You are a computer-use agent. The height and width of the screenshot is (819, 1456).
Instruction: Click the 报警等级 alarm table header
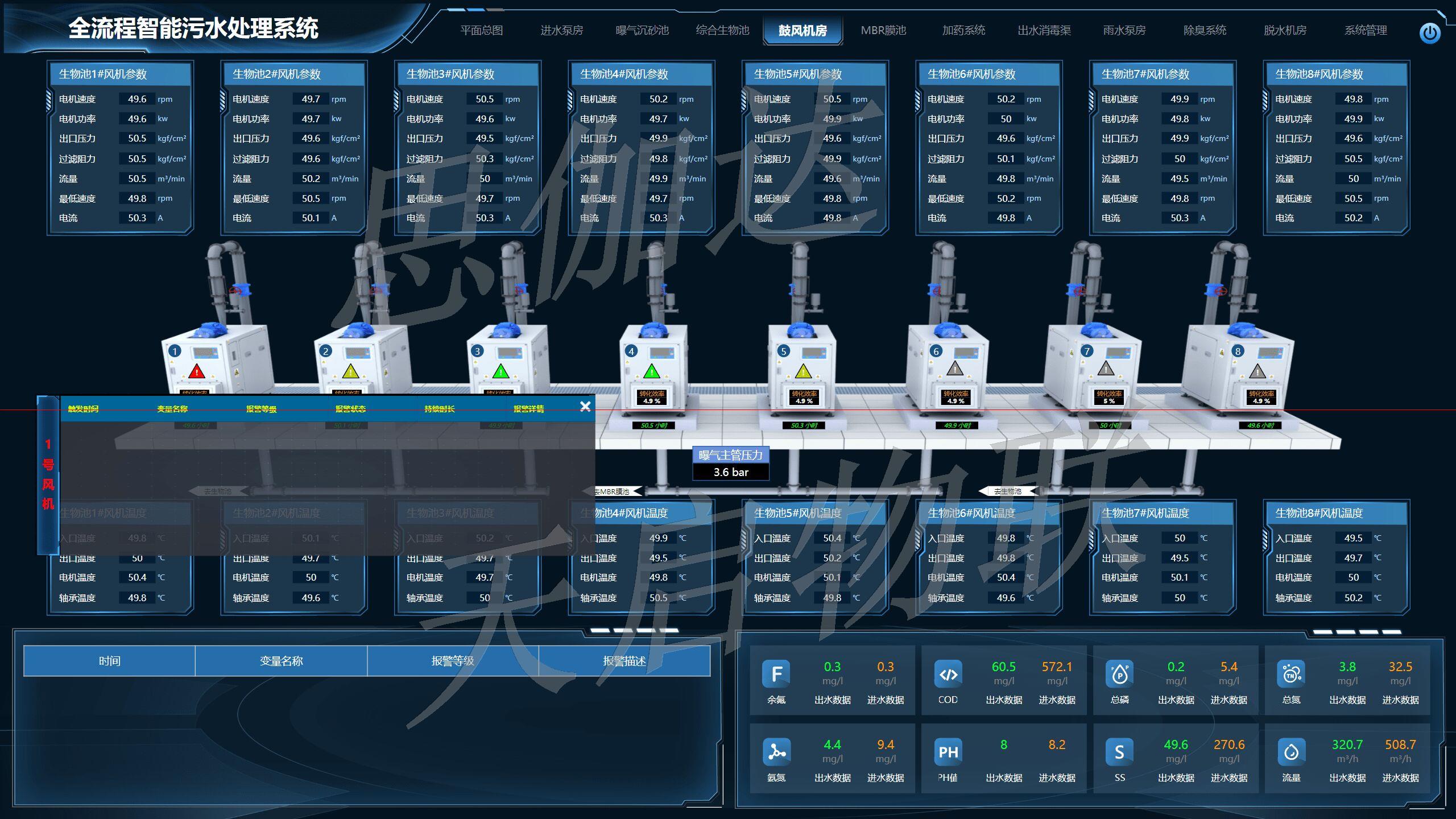pos(453,661)
